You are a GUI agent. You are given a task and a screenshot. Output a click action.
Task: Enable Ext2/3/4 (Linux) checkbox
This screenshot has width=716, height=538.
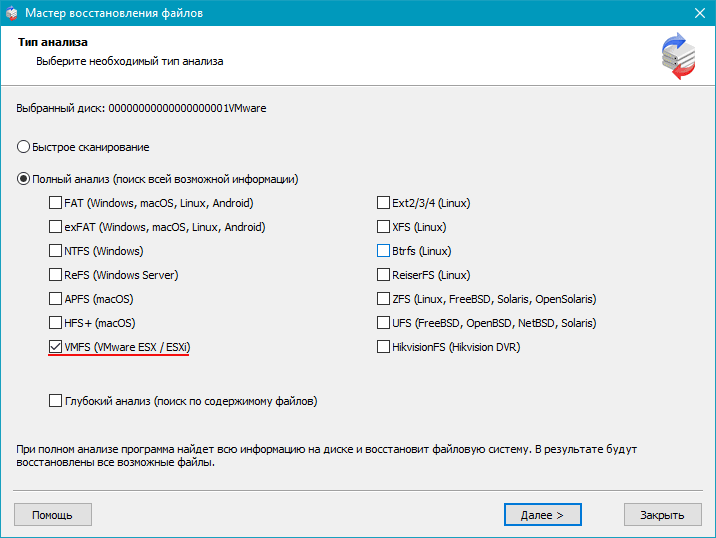tap(383, 203)
